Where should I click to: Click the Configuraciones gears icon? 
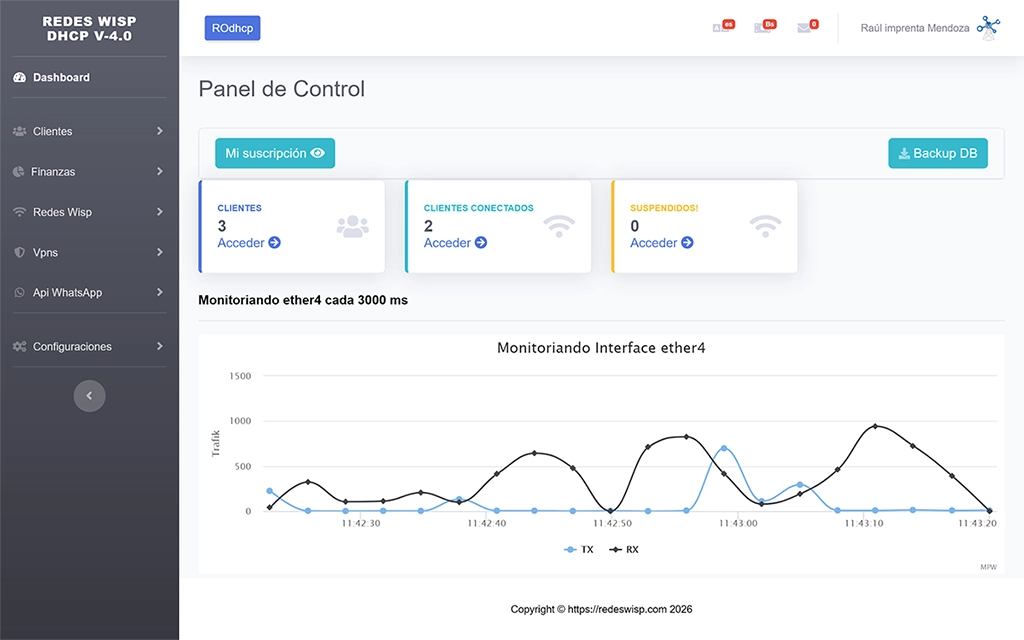click(x=20, y=346)
